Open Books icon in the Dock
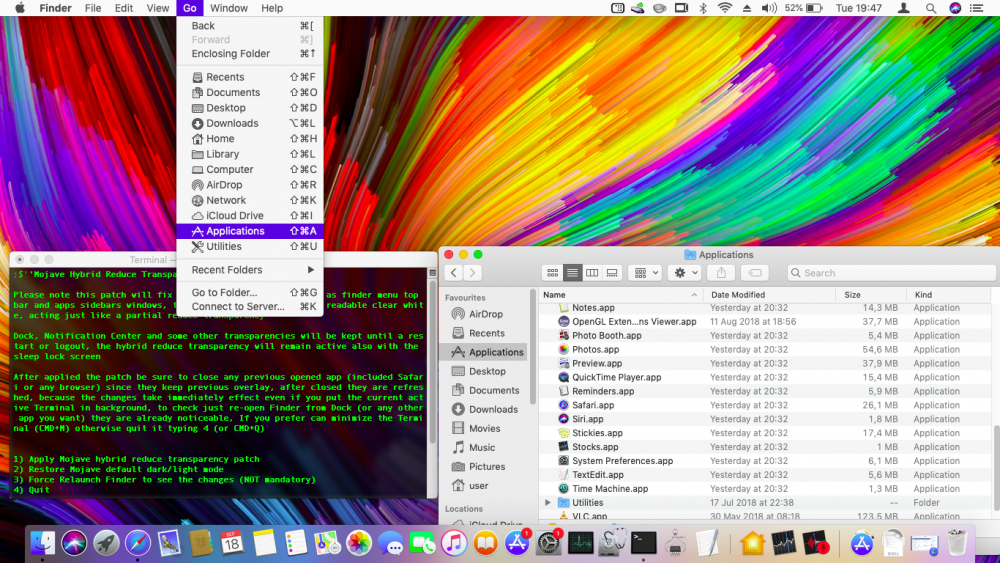 tap(485, 543)
